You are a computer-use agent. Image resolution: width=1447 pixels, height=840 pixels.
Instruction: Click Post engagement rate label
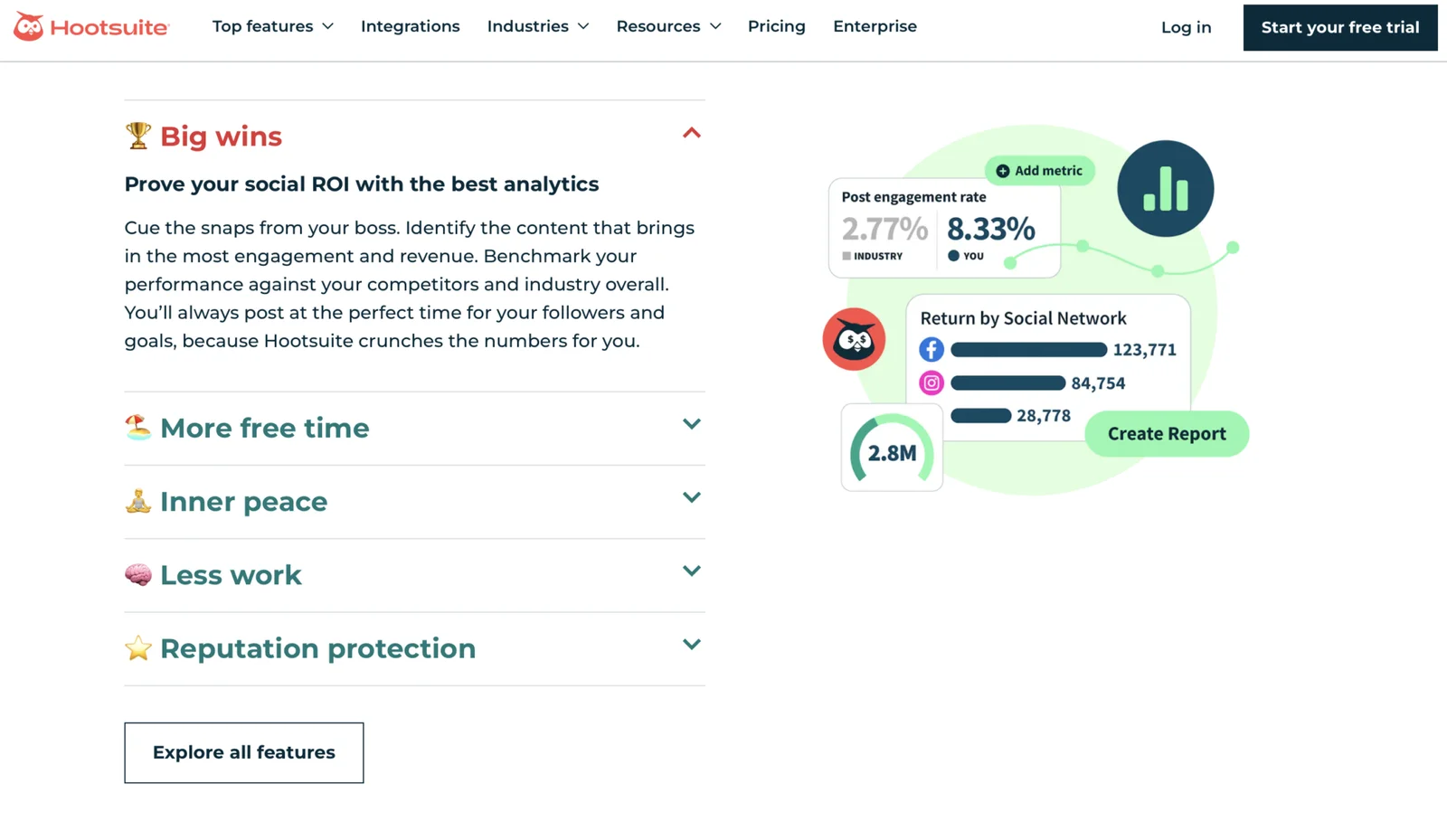coord(913,197)
